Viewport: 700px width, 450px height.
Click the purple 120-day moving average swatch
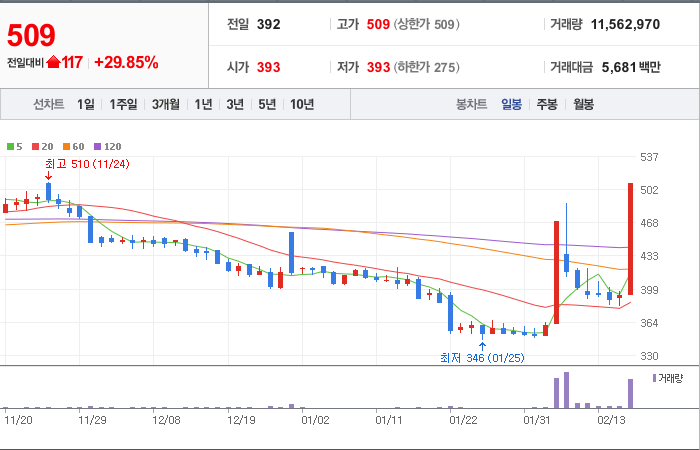(x=98, y=146)
